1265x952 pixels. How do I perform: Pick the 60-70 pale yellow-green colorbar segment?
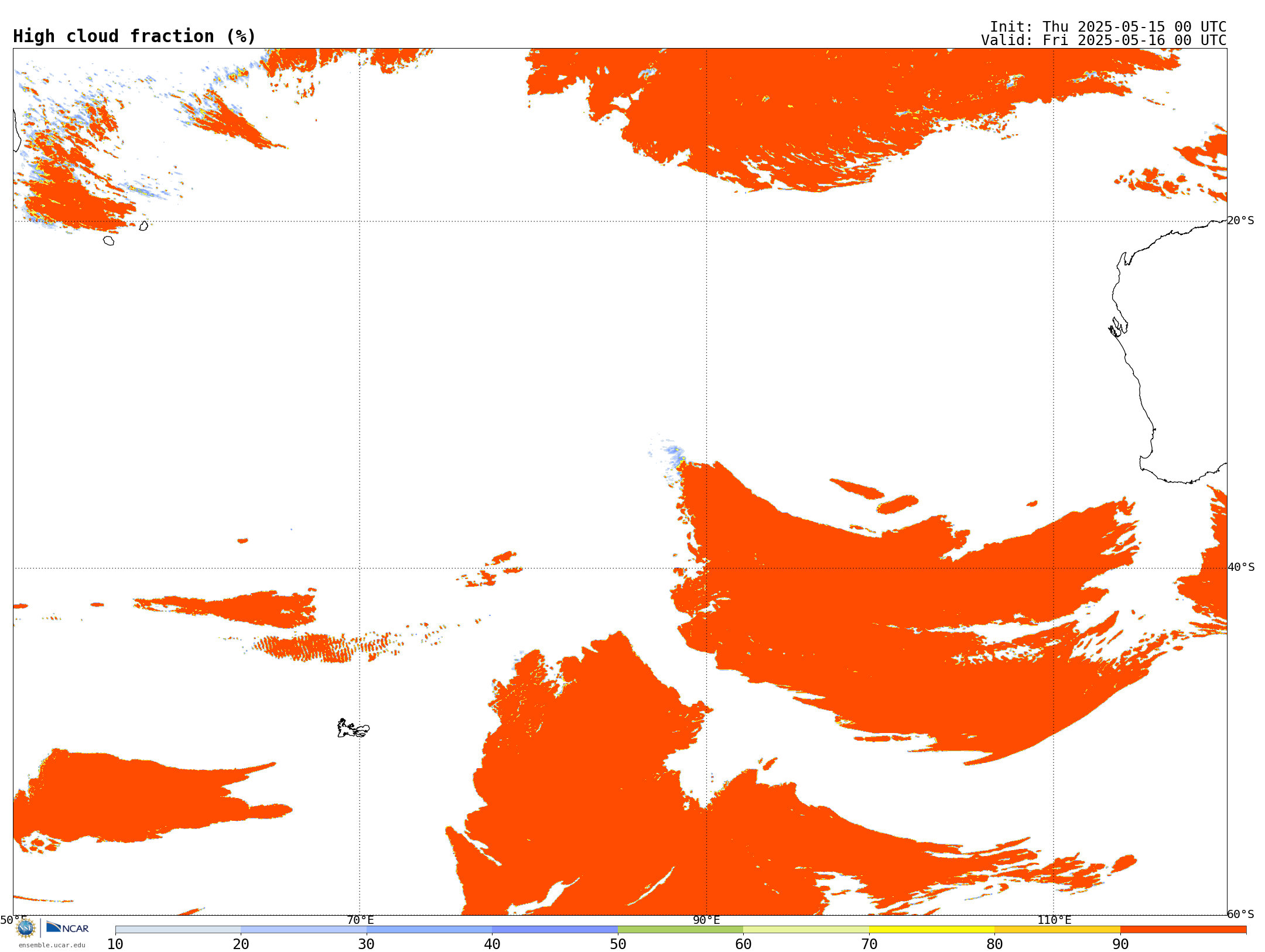(806, 930)
